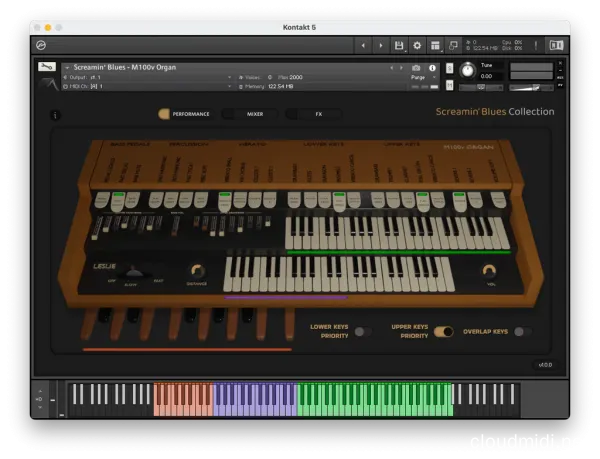The height and width of the screenshot is (459, 600).
Task: Switch to the Performance tab
Action: (x=185, y=114)
